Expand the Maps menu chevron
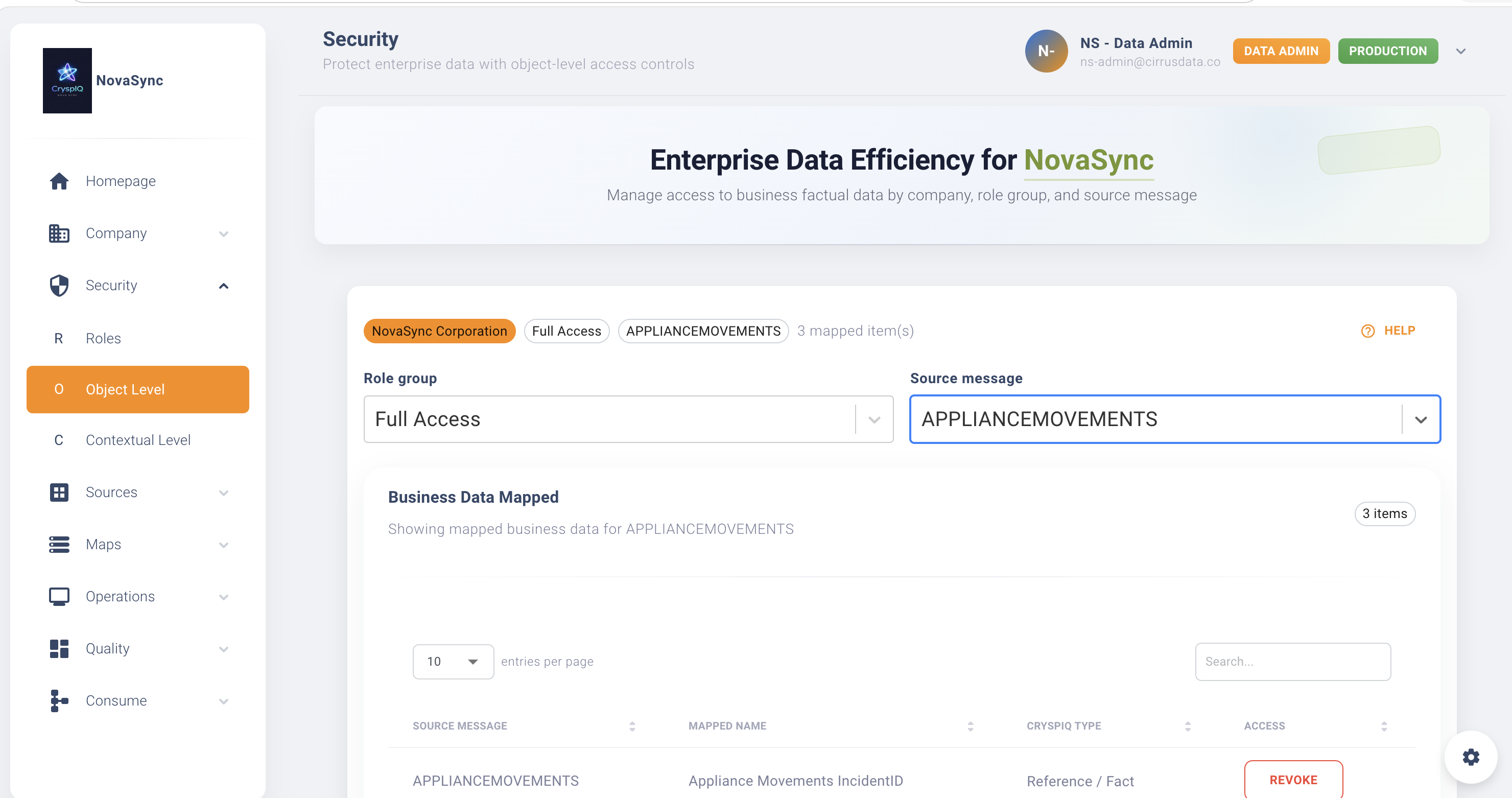Screen dimensions: 1512x798 tap(224, 545)
